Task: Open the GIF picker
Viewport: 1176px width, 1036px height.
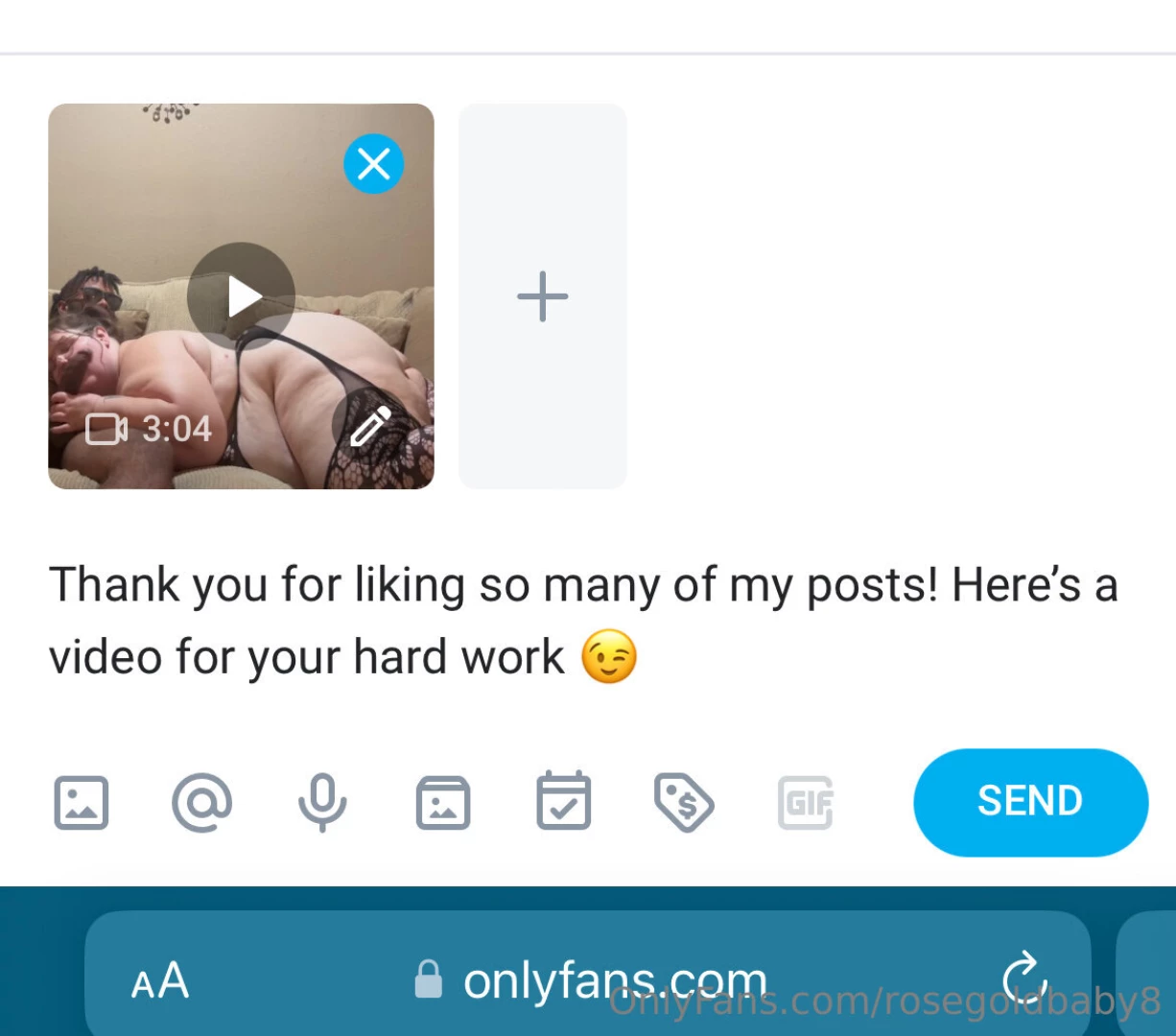Action: tap(805, 803)
